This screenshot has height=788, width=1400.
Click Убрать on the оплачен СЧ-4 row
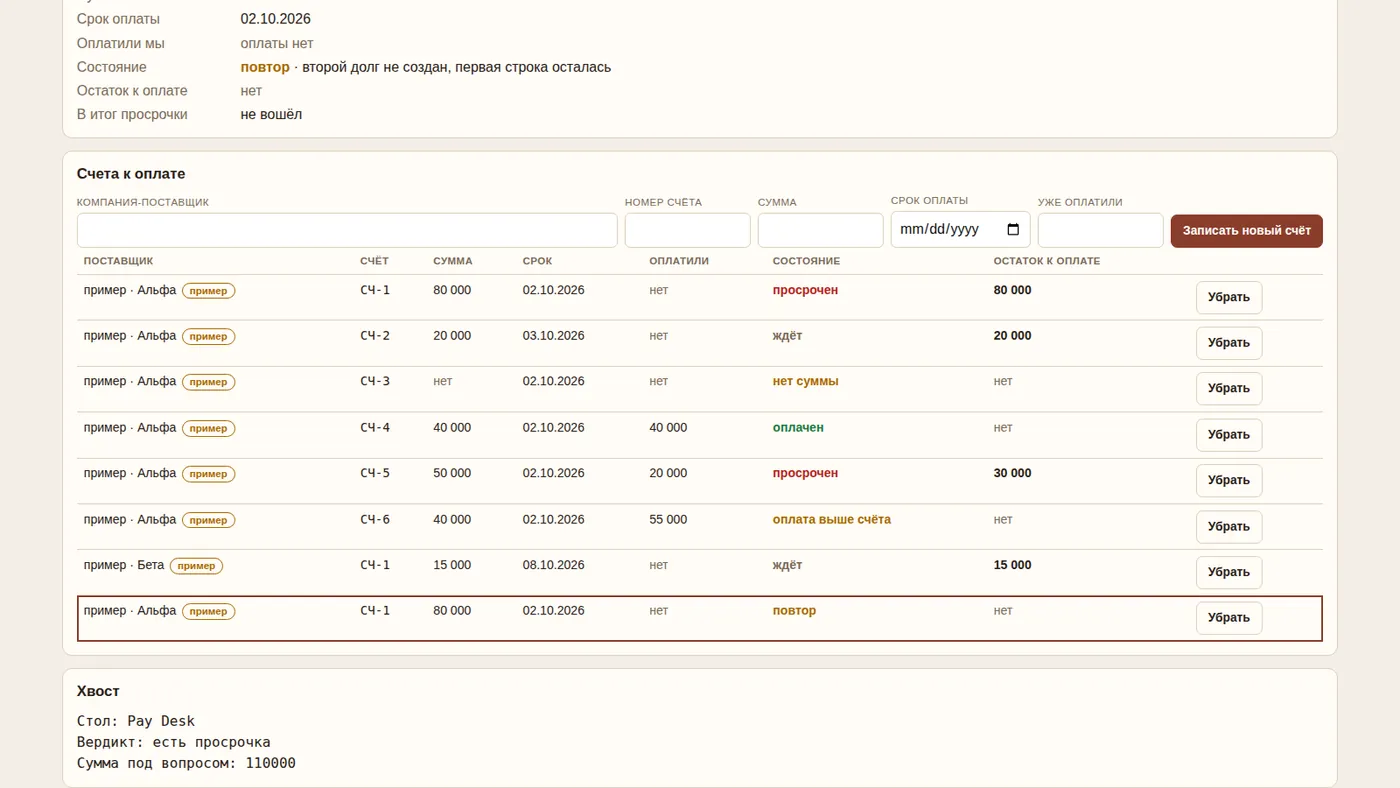pos(1229,435)
